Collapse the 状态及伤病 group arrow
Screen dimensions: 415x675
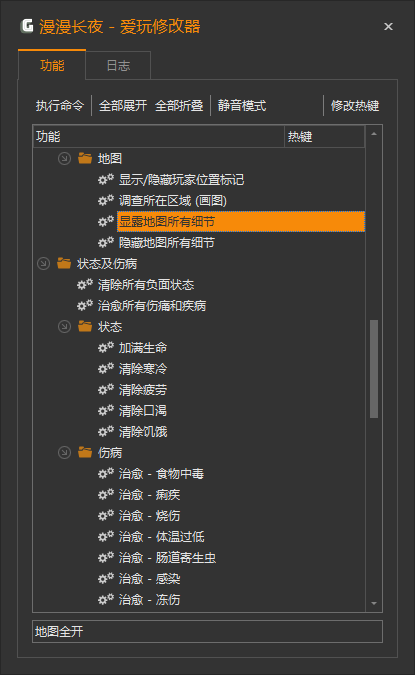tap(43, 263)
